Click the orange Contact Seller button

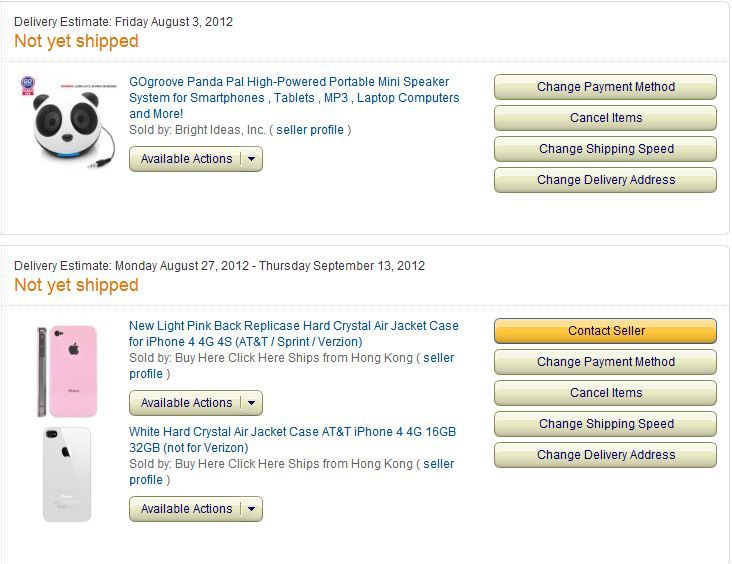tap(606, 331)
